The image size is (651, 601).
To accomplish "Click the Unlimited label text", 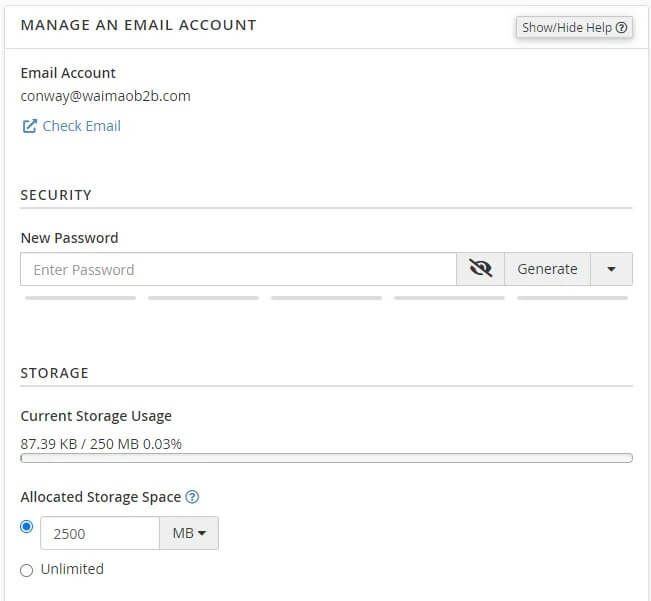I will pyautogui.click(x=72, y=569).
